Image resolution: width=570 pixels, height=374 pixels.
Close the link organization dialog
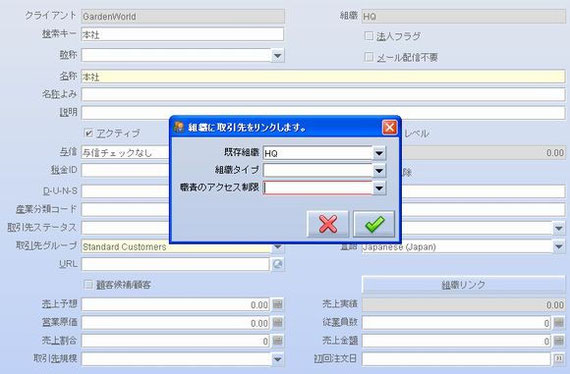click(389, 128)
